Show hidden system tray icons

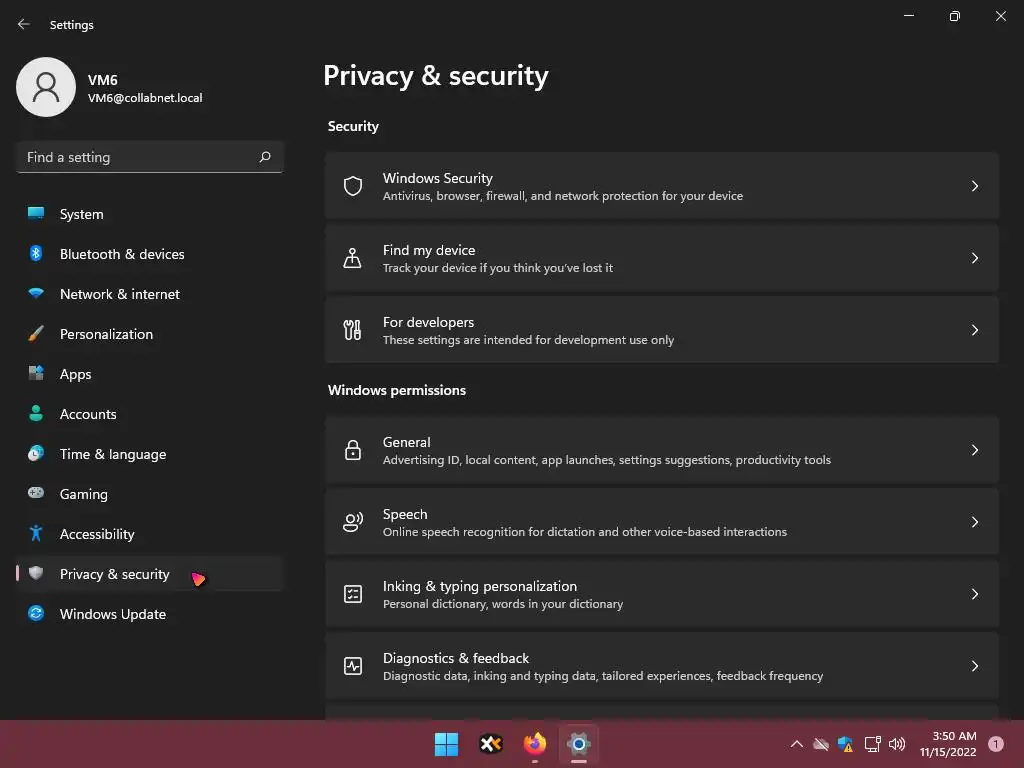tap(797, 744)
